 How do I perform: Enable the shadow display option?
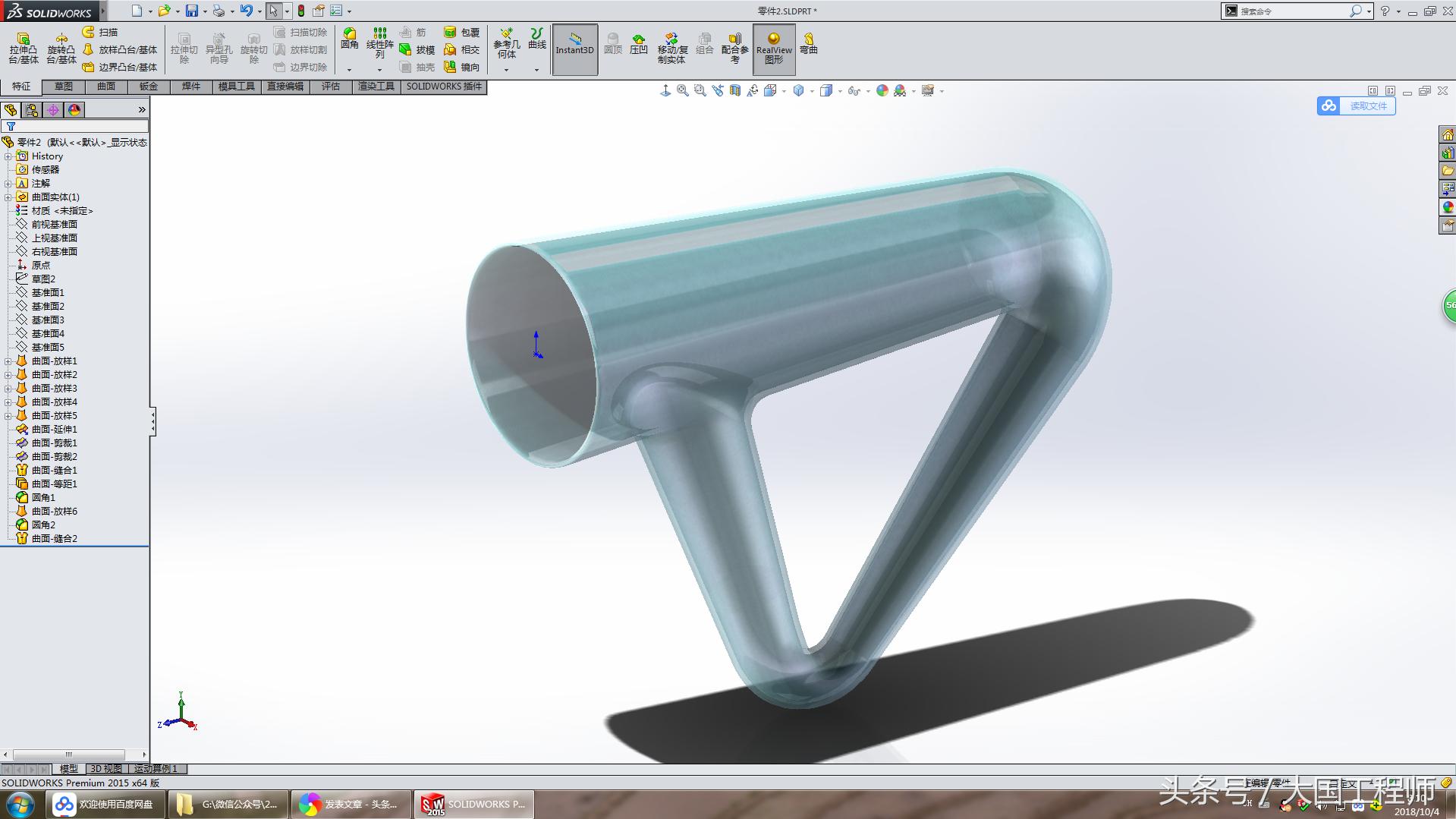[900, 90]
